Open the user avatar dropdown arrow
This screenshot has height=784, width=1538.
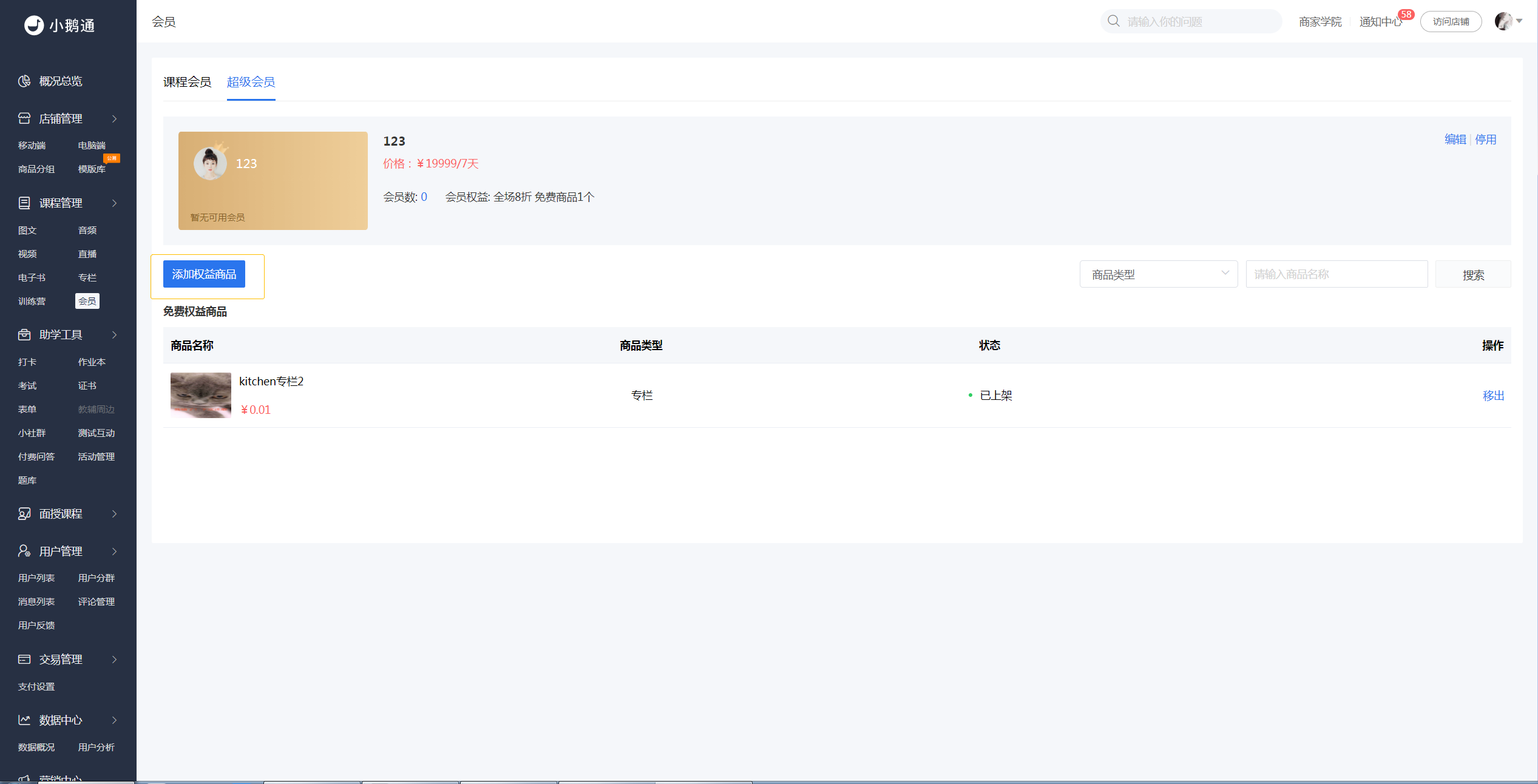[1519, 21]
